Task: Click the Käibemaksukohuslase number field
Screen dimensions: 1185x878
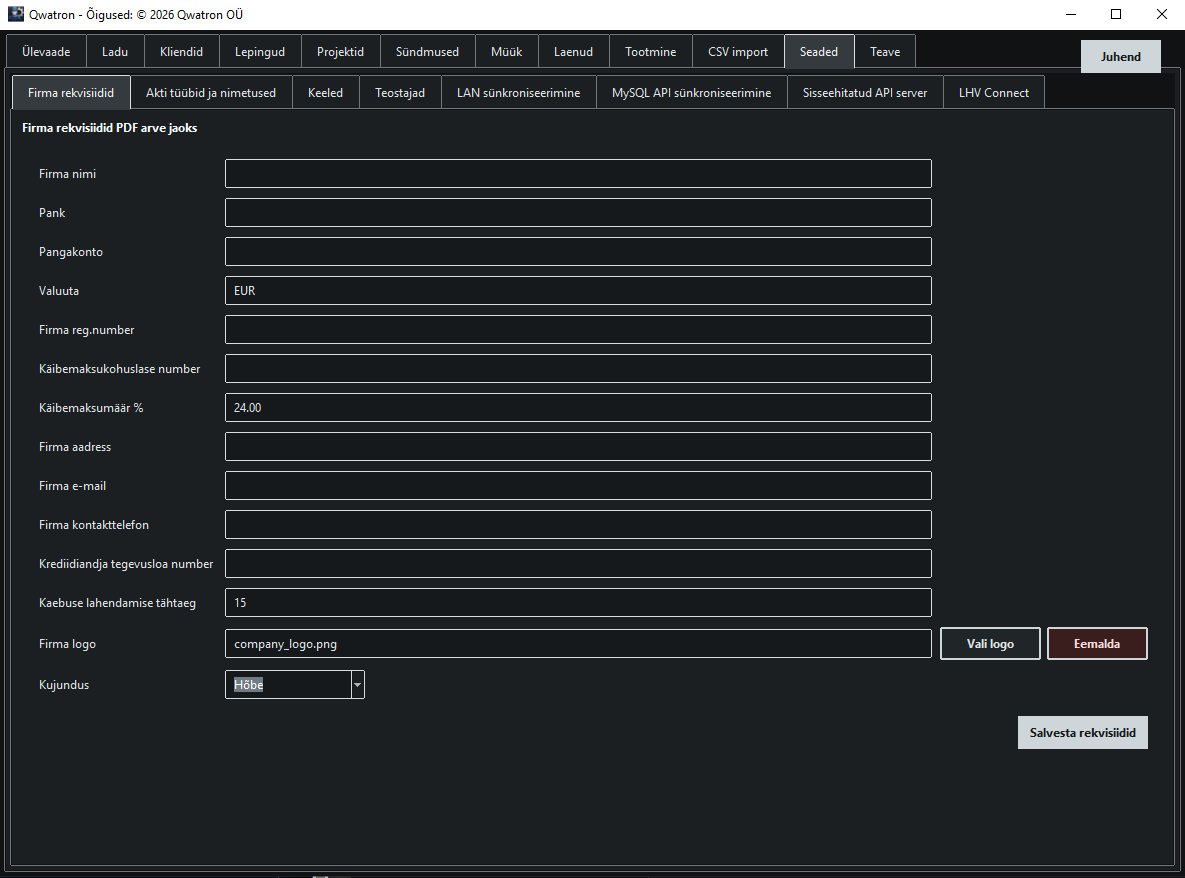Action: [x=578, y=369]
